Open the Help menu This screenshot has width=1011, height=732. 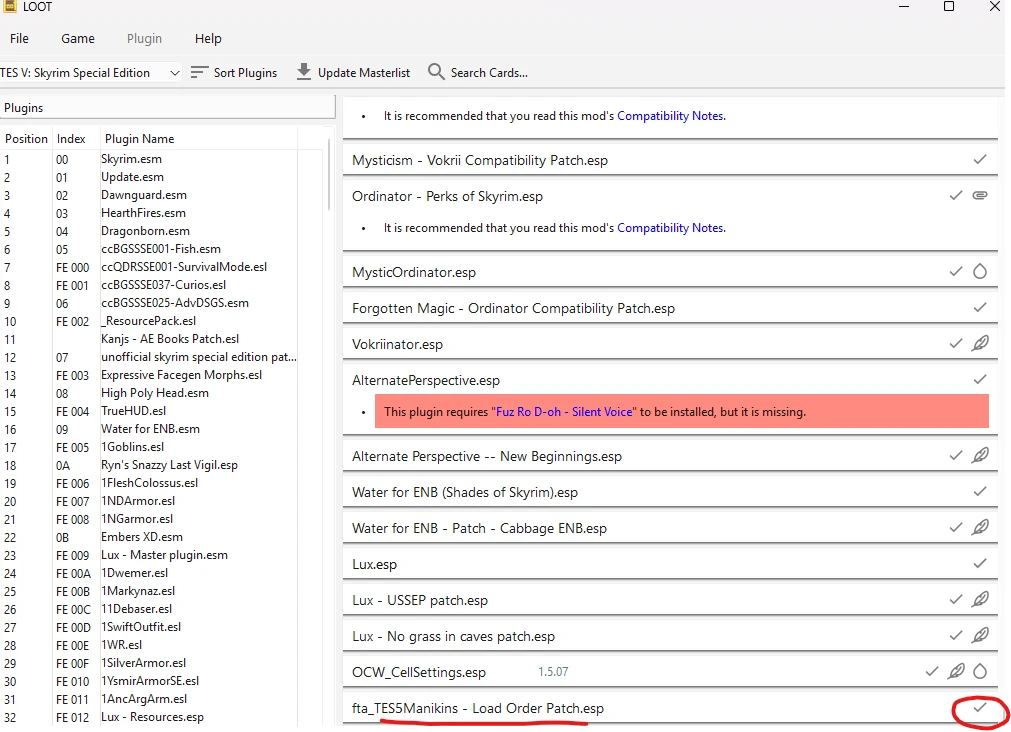click(x=208, y=38)
